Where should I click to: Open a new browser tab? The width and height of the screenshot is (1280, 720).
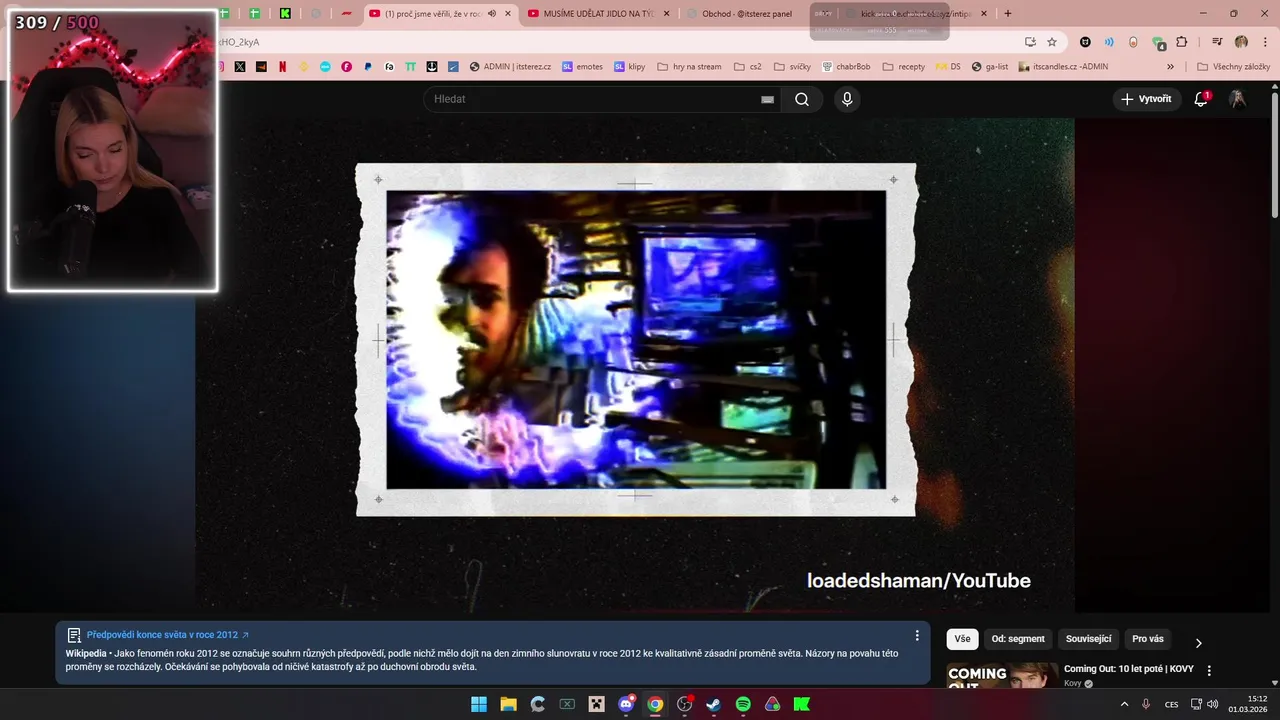click(x=1007, y=13)
